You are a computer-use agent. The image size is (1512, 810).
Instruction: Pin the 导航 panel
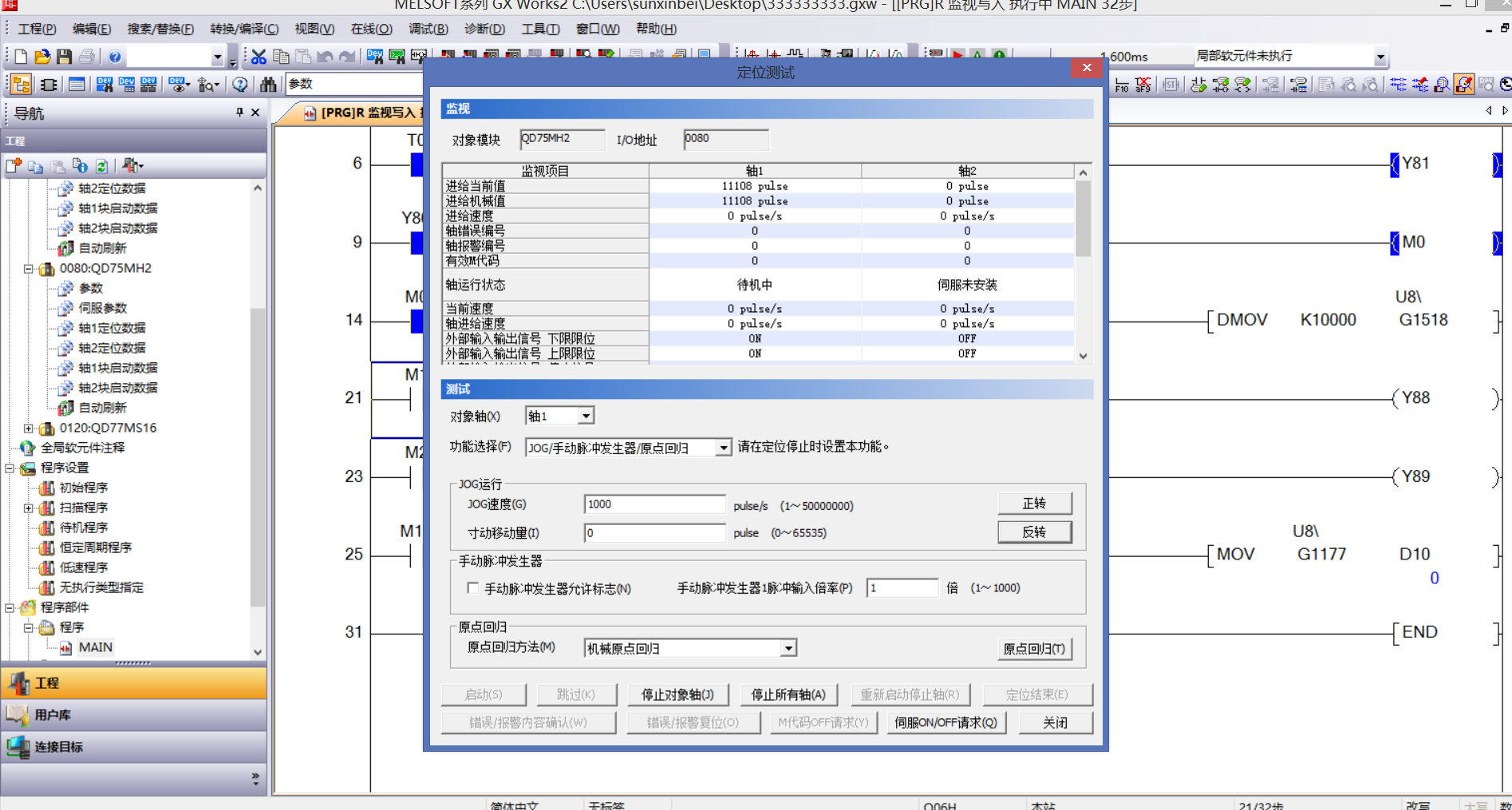[x=239, y=113]
